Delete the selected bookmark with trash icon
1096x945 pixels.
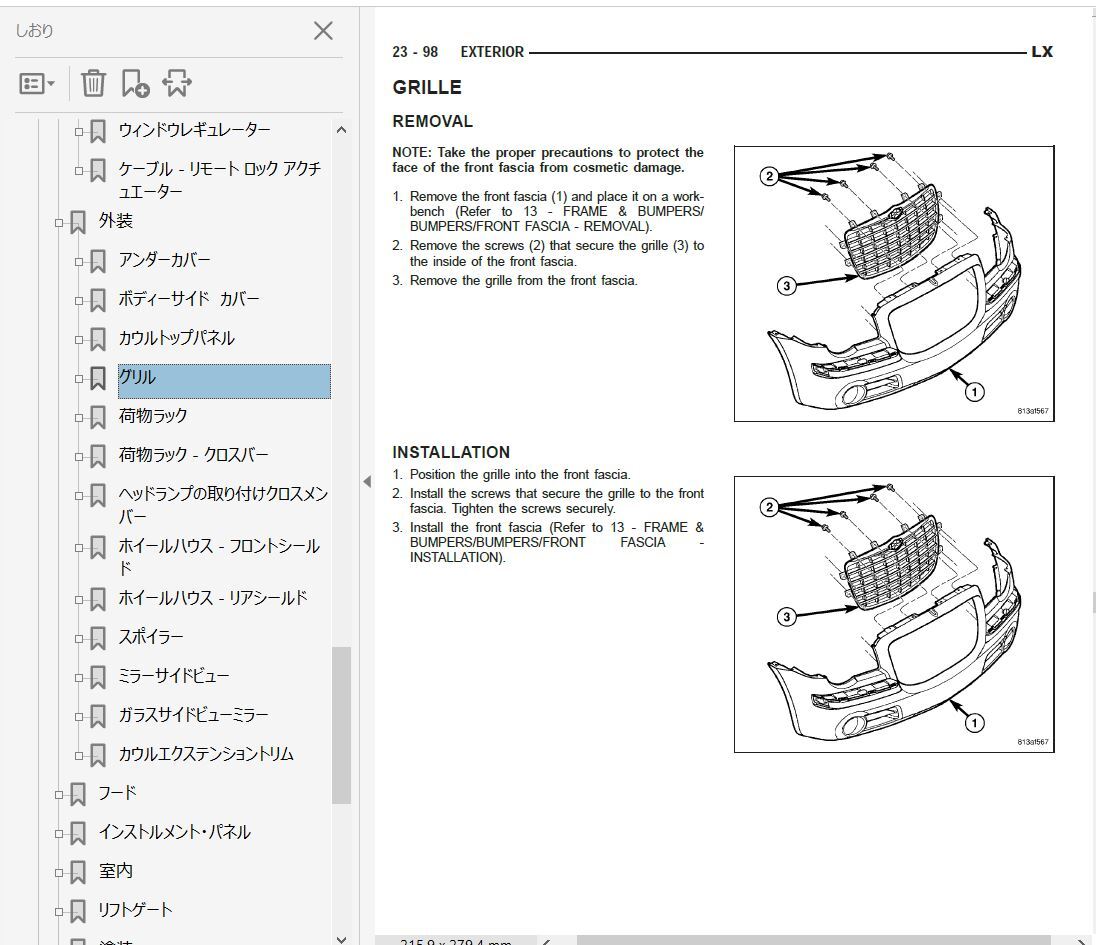pyautogui.click(x=93, y=83)
